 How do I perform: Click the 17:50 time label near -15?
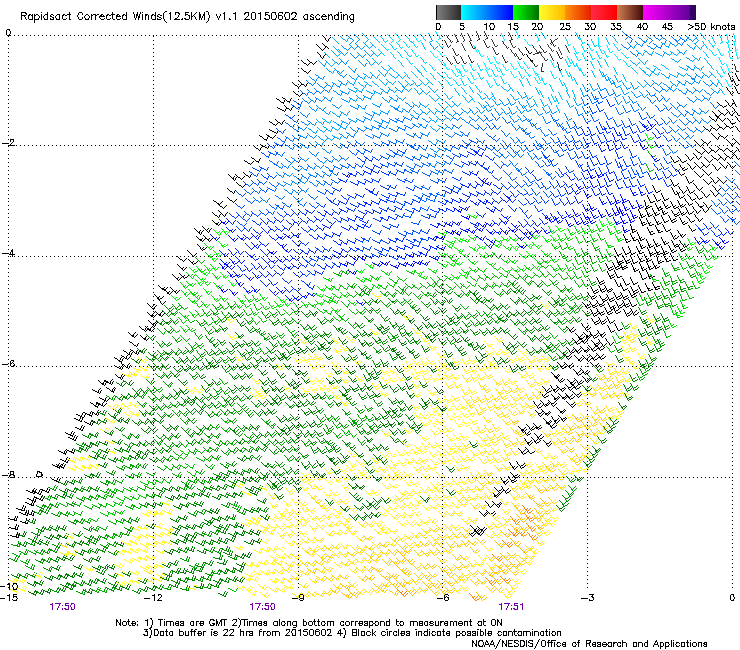click(62, 607)
